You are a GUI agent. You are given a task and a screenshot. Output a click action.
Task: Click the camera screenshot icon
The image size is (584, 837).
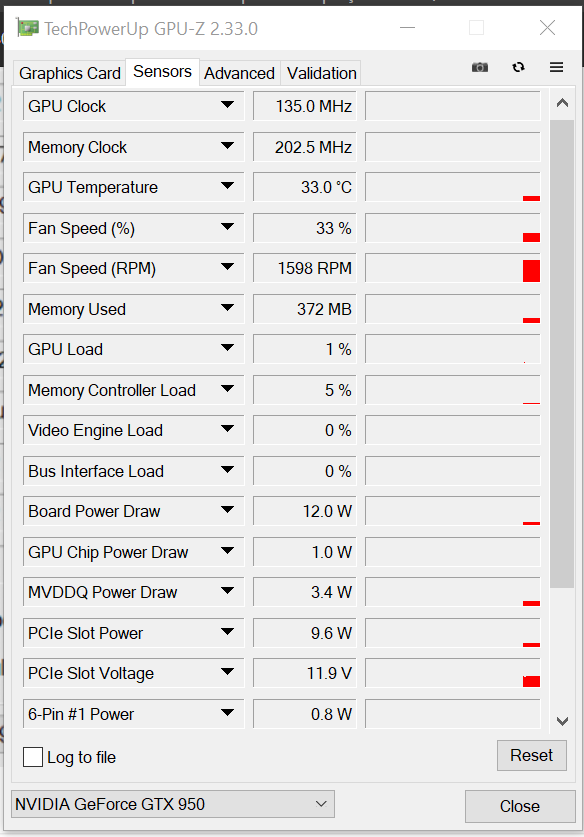480,67
